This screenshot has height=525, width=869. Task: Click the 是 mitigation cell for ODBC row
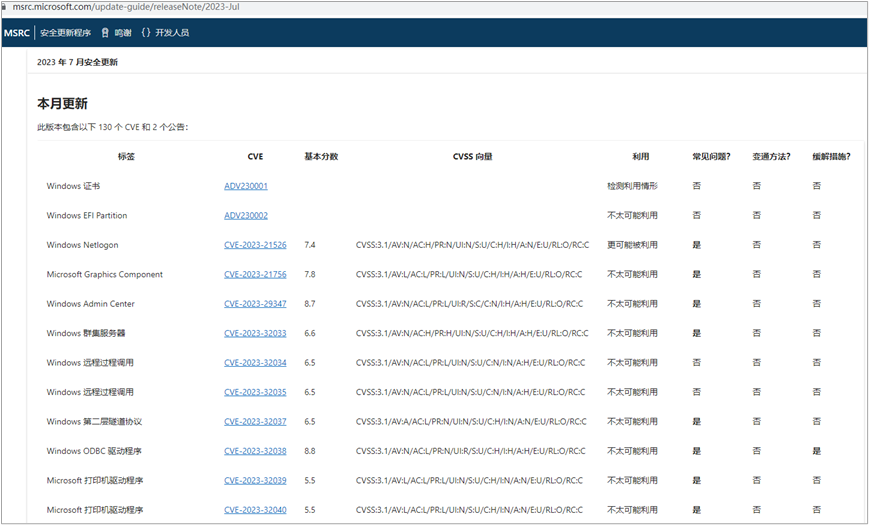816,451
